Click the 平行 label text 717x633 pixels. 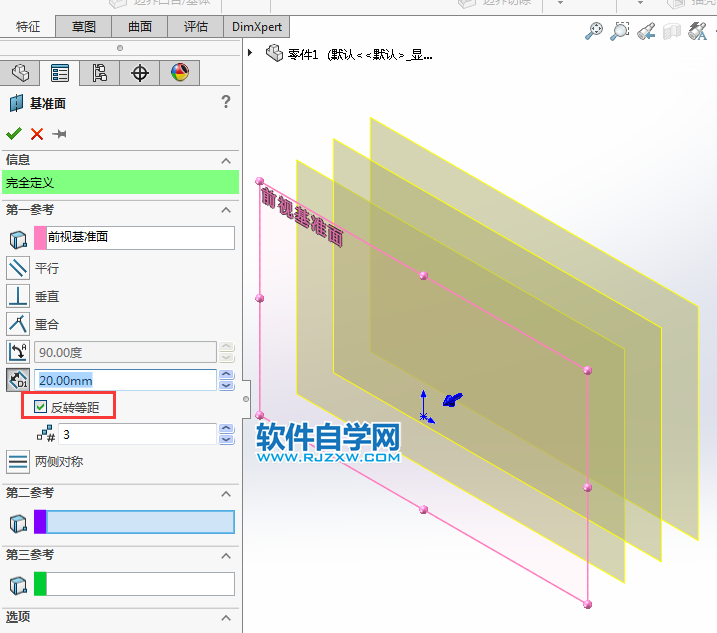click(x=47, y=268)
